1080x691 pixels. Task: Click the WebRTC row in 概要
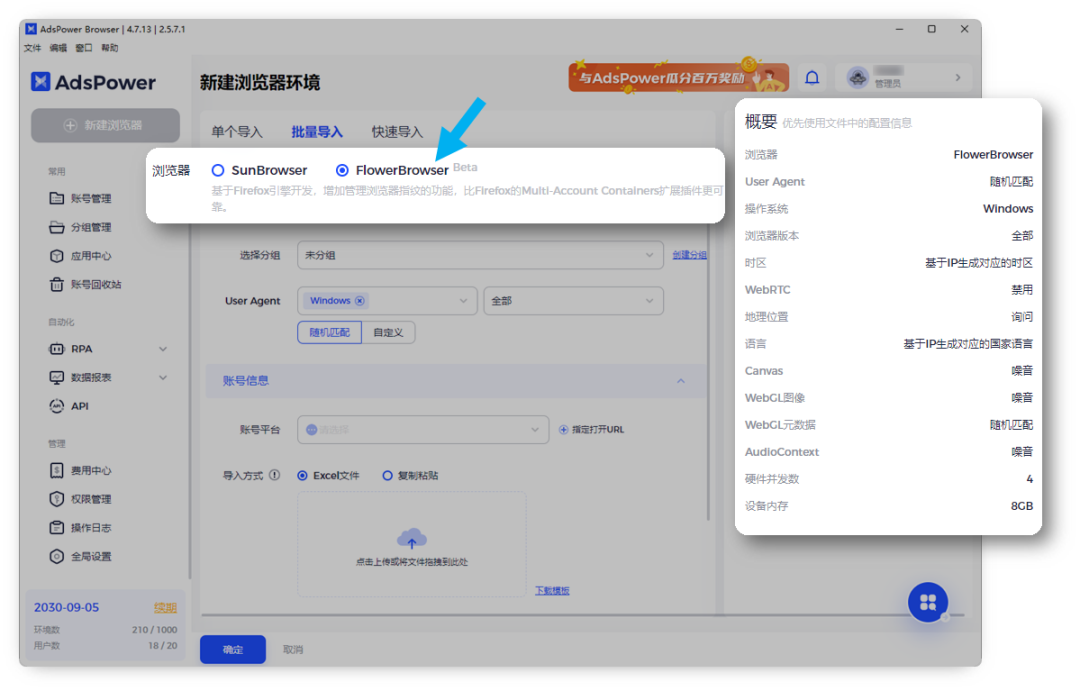coord(889,290)
